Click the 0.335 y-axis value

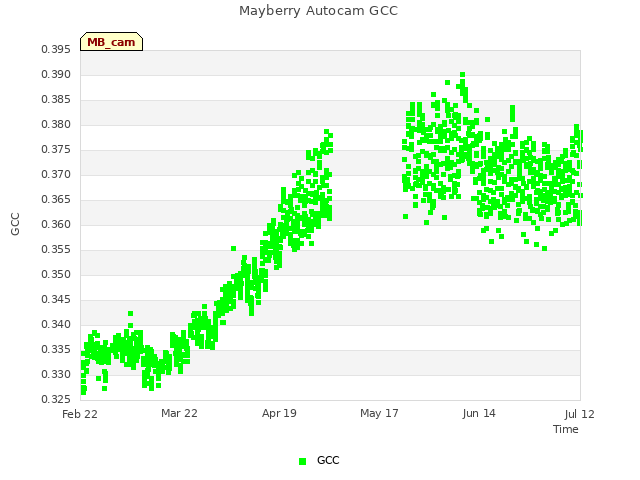56,349
